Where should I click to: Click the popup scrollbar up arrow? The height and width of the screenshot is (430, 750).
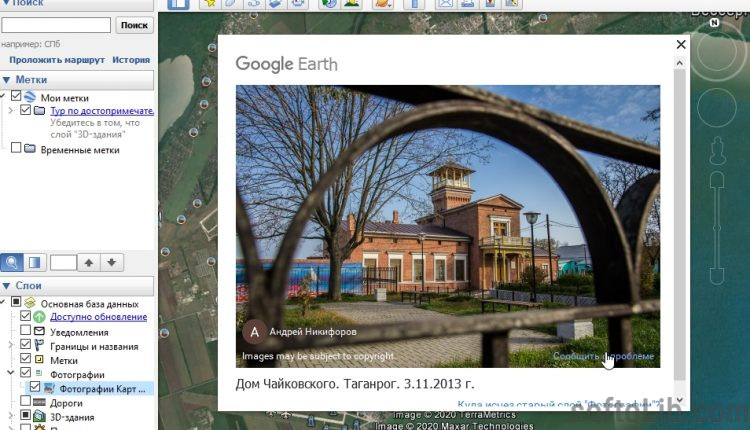[x=680, y=63]
